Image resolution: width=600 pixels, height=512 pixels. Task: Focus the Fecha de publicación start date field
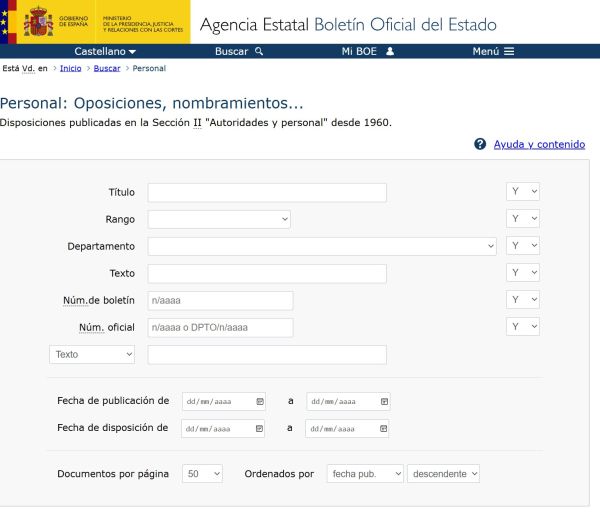click(x=224, y=401)
